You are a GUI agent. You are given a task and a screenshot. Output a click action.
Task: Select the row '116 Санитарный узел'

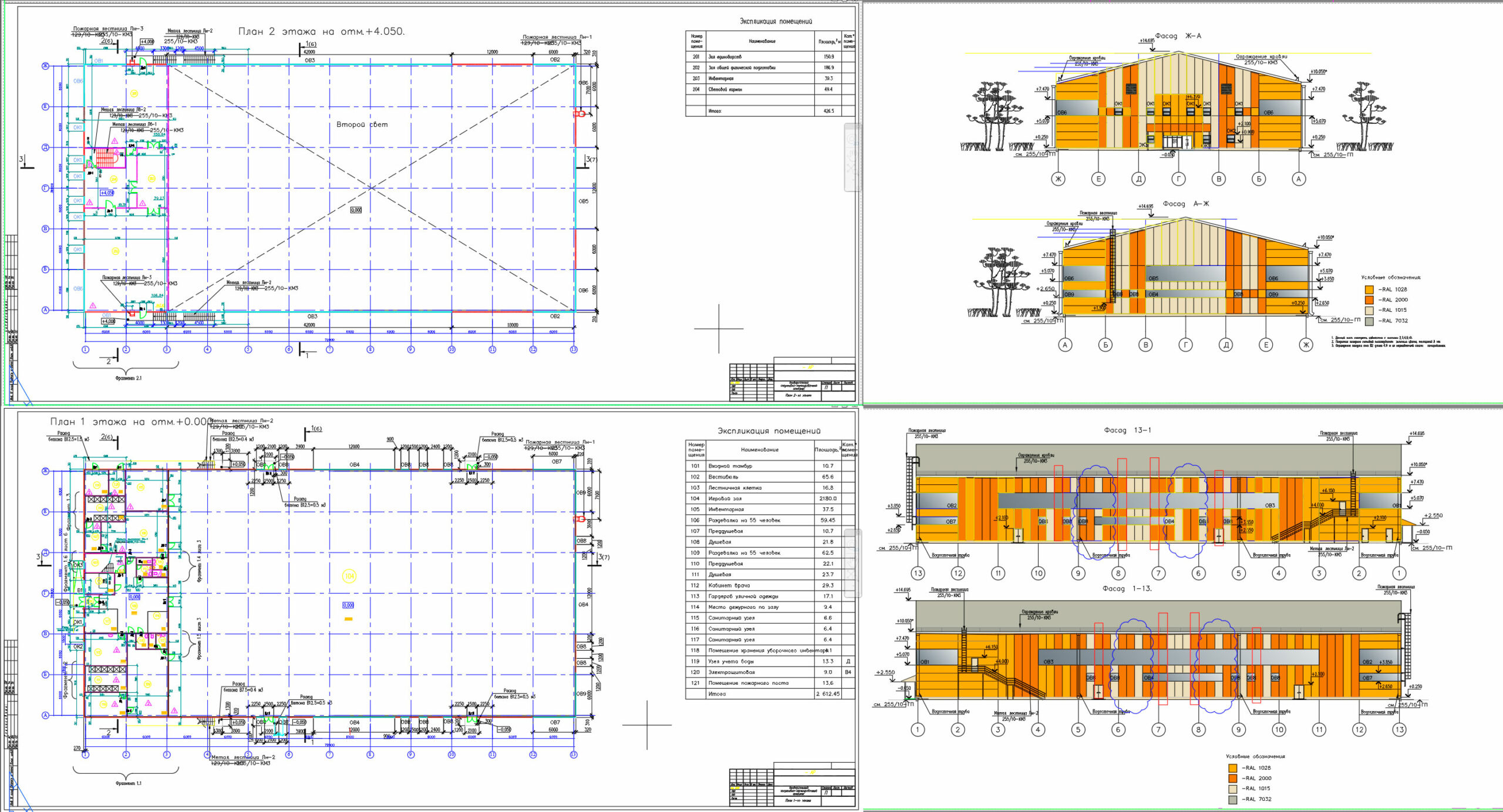(x=770, y=629)
